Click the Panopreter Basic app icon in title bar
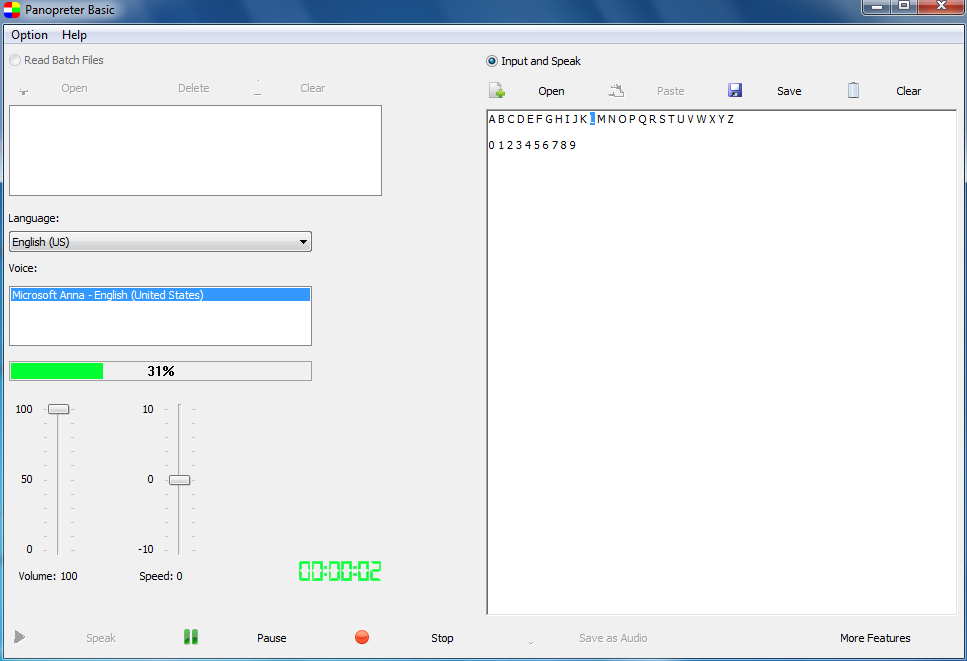The height and width of the screenshot is (661, 967). coord(12,10)
